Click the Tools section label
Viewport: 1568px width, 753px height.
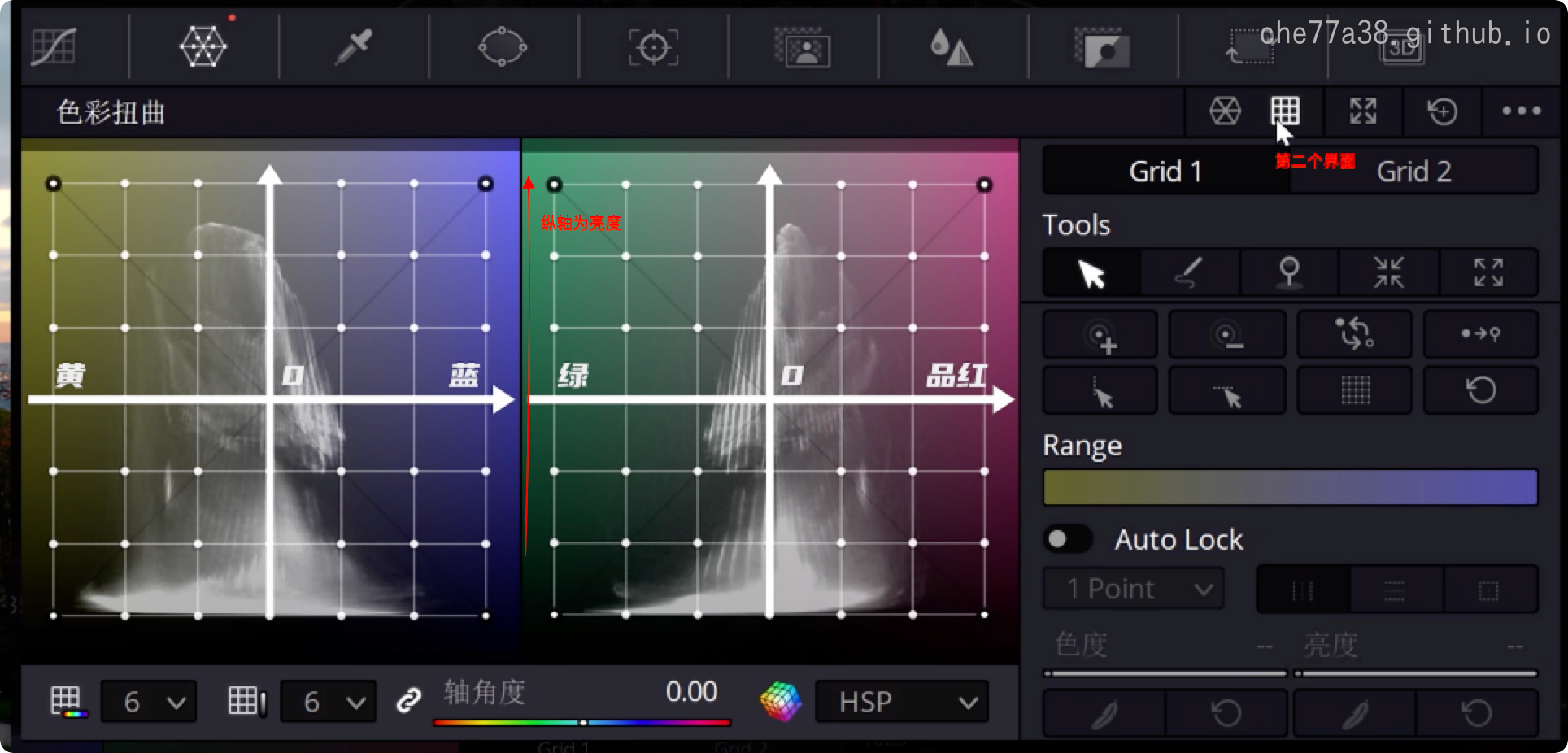tap(1076, 224)
